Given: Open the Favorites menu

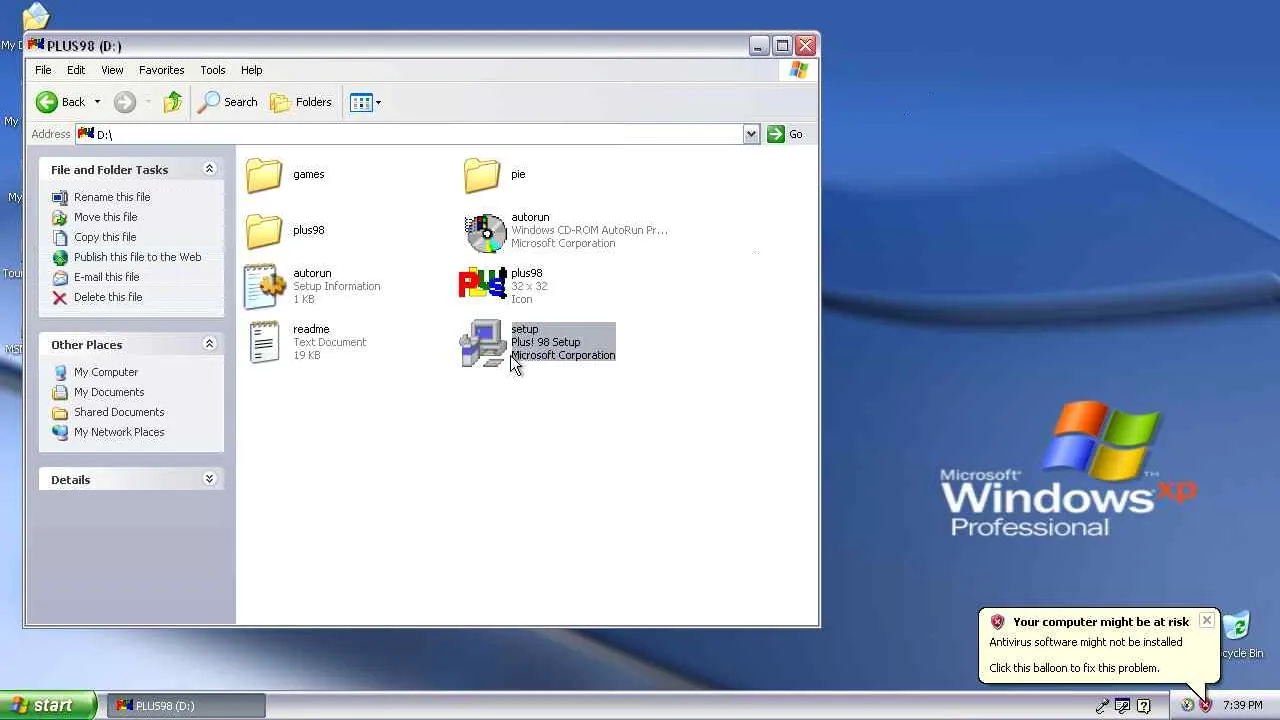Looking at the screenshot, I should pyautogui.click(x=161, y=70).
